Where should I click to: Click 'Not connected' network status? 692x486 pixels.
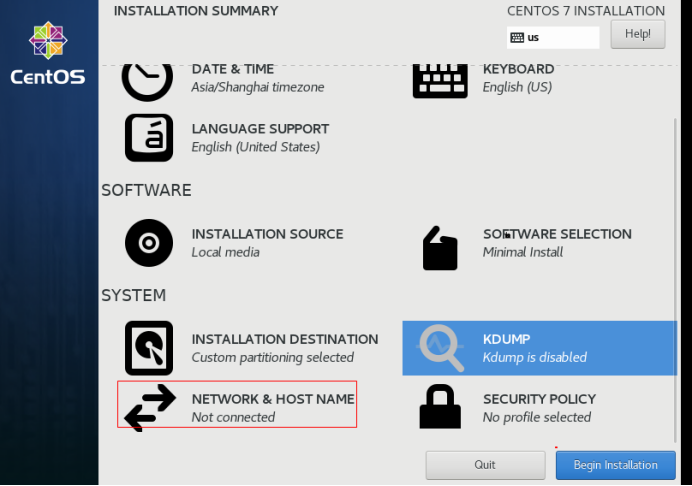[x=233, y=417]
